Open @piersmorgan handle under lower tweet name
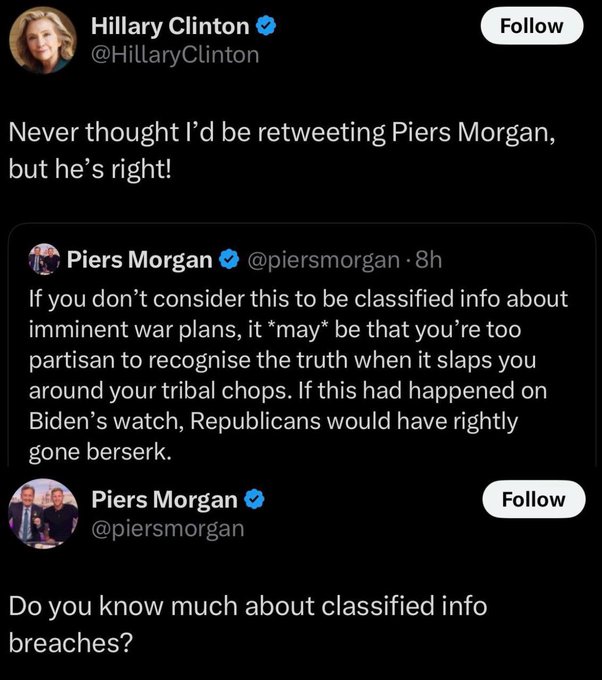Screen dimensions: 602x680 pyautogui.click(x=167, y=528)
